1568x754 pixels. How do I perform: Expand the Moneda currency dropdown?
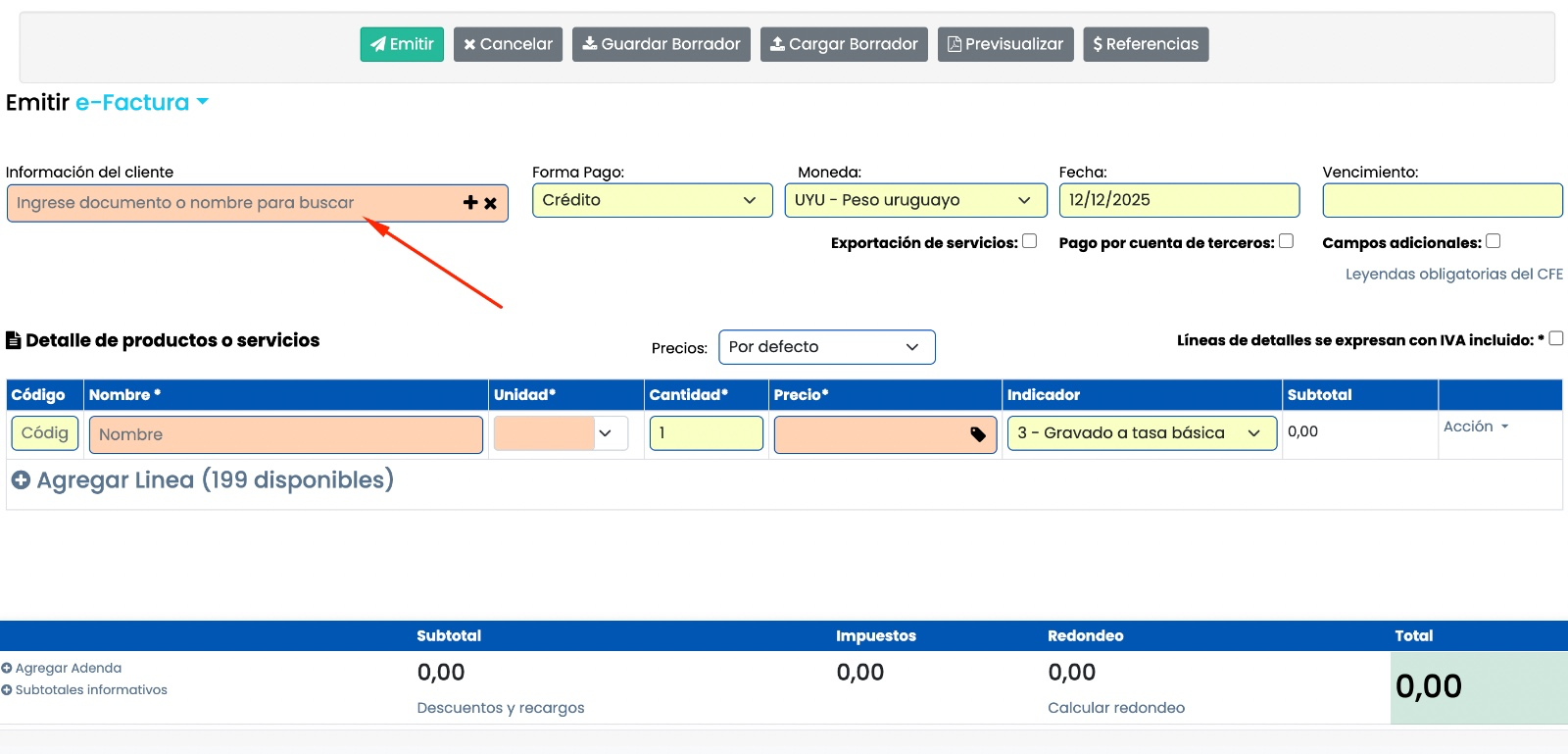pyautogui.click(x=914, y=200)
